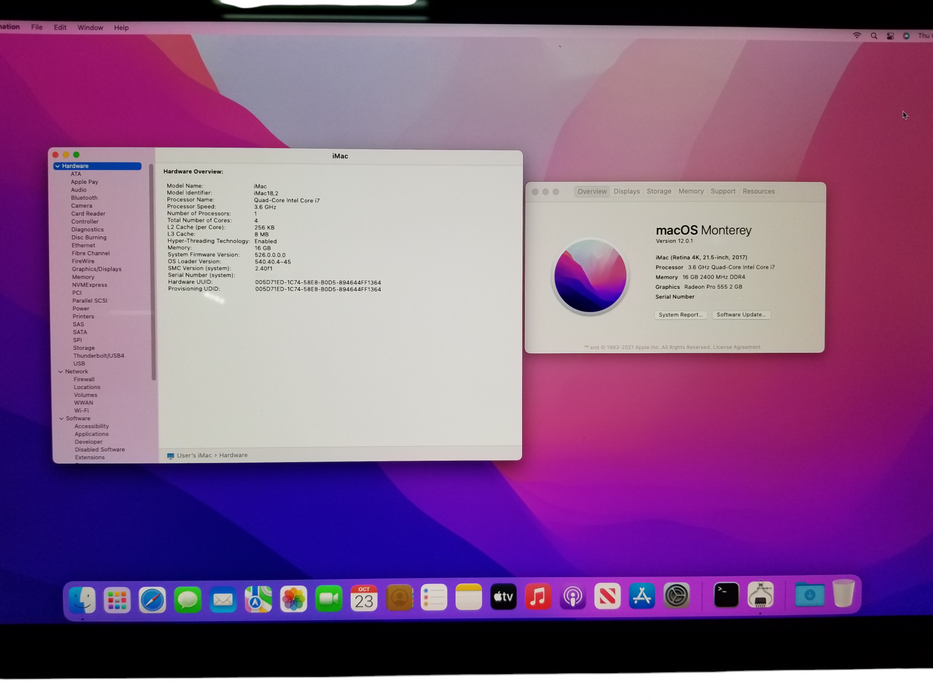Open Notes app in Dock
933x700 pixels.
469,597
